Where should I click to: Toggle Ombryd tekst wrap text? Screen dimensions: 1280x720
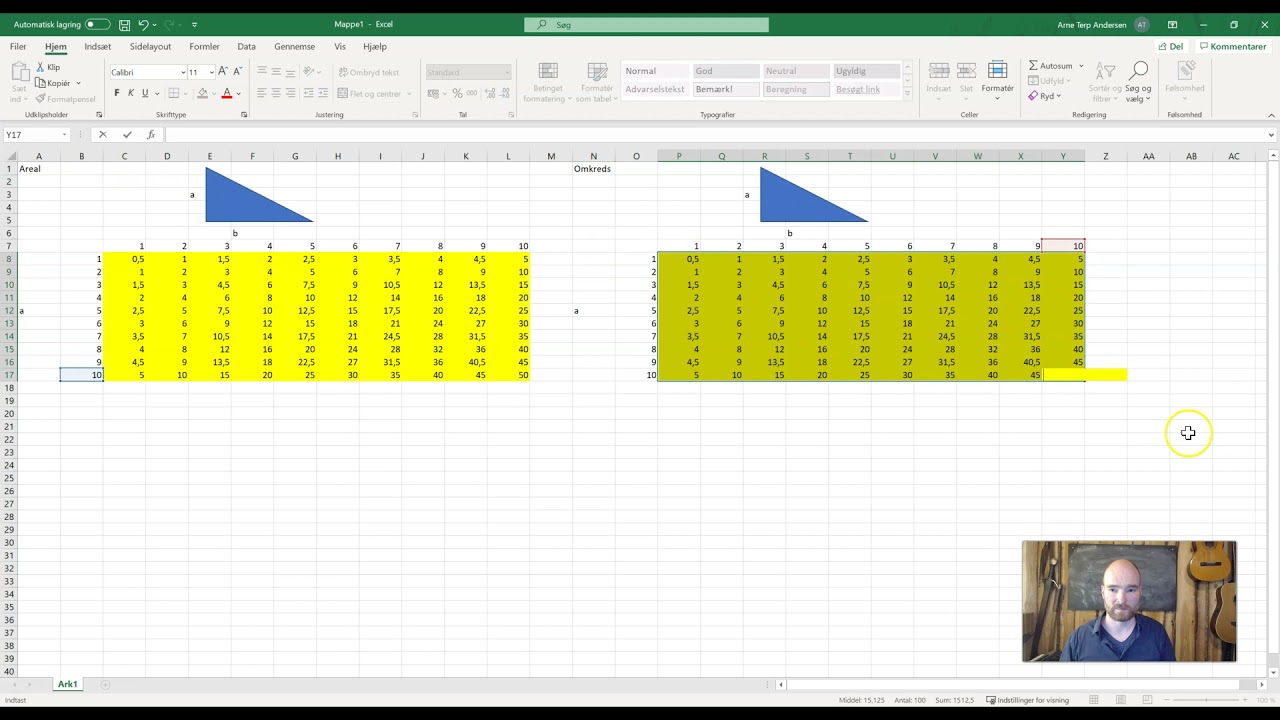tap(369, 72)
